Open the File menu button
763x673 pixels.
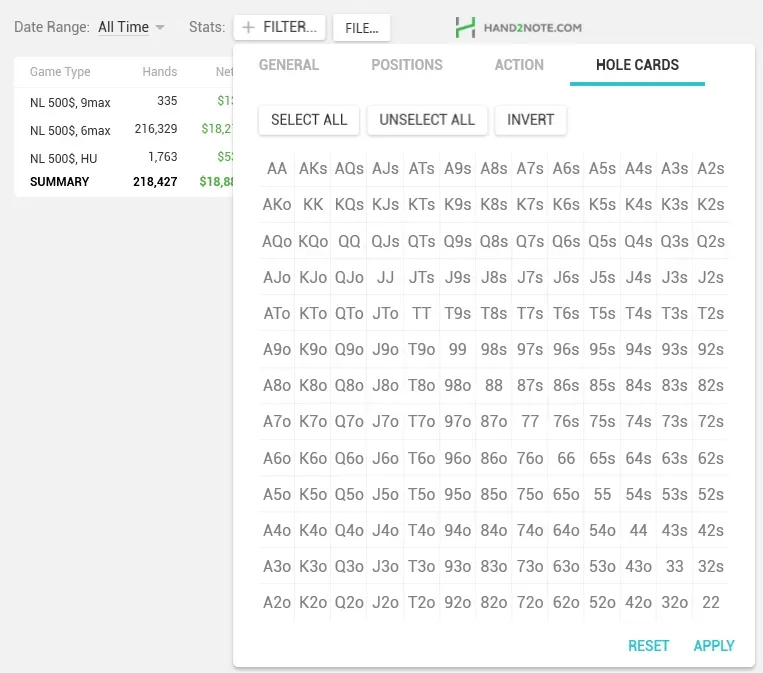361,28
